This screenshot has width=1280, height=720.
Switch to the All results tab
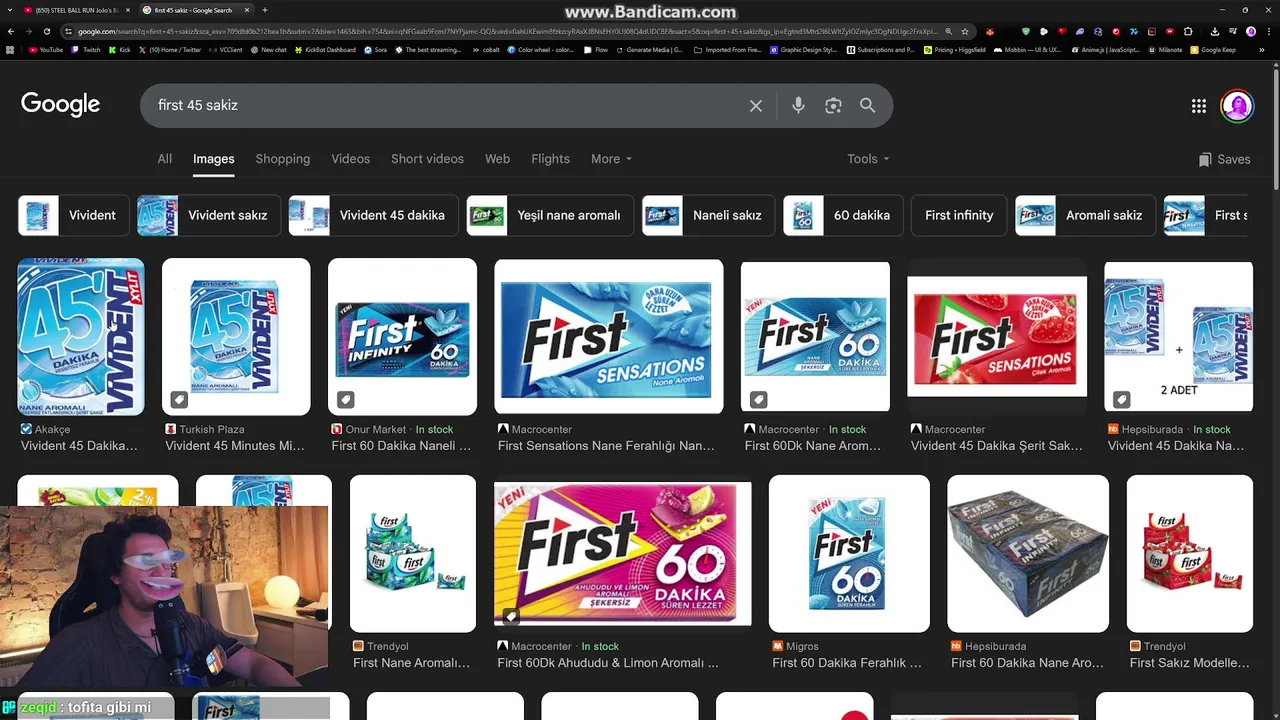(x=165, y=159)
